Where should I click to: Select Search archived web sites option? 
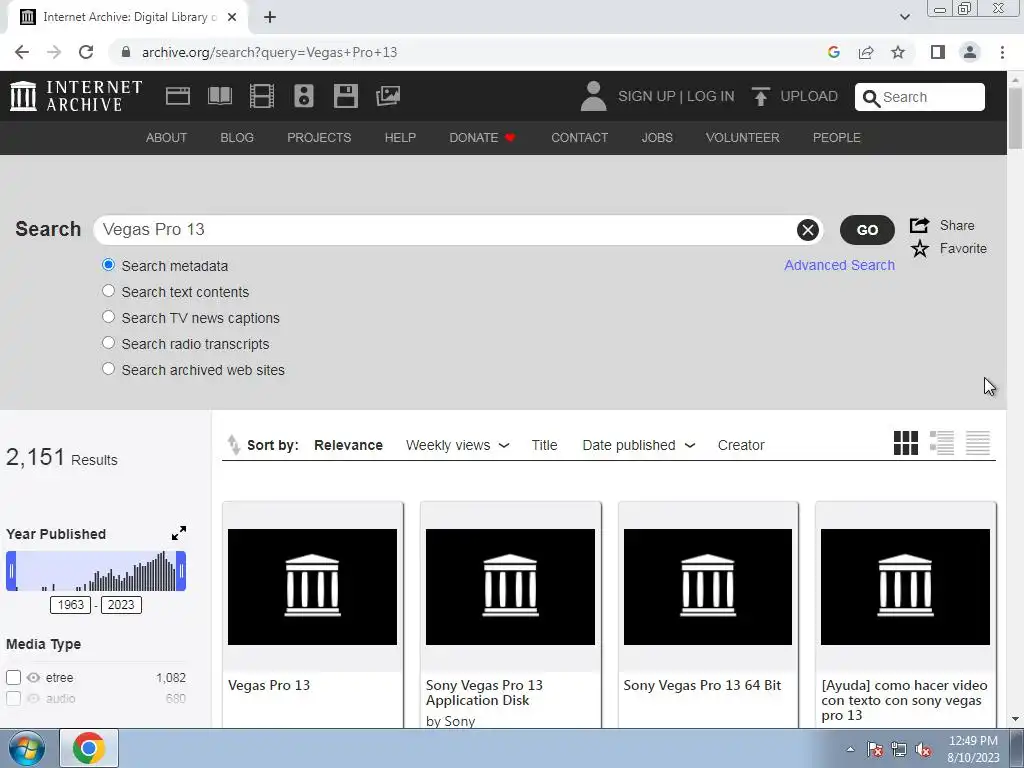pyautogui.click(x=108, y=369)
